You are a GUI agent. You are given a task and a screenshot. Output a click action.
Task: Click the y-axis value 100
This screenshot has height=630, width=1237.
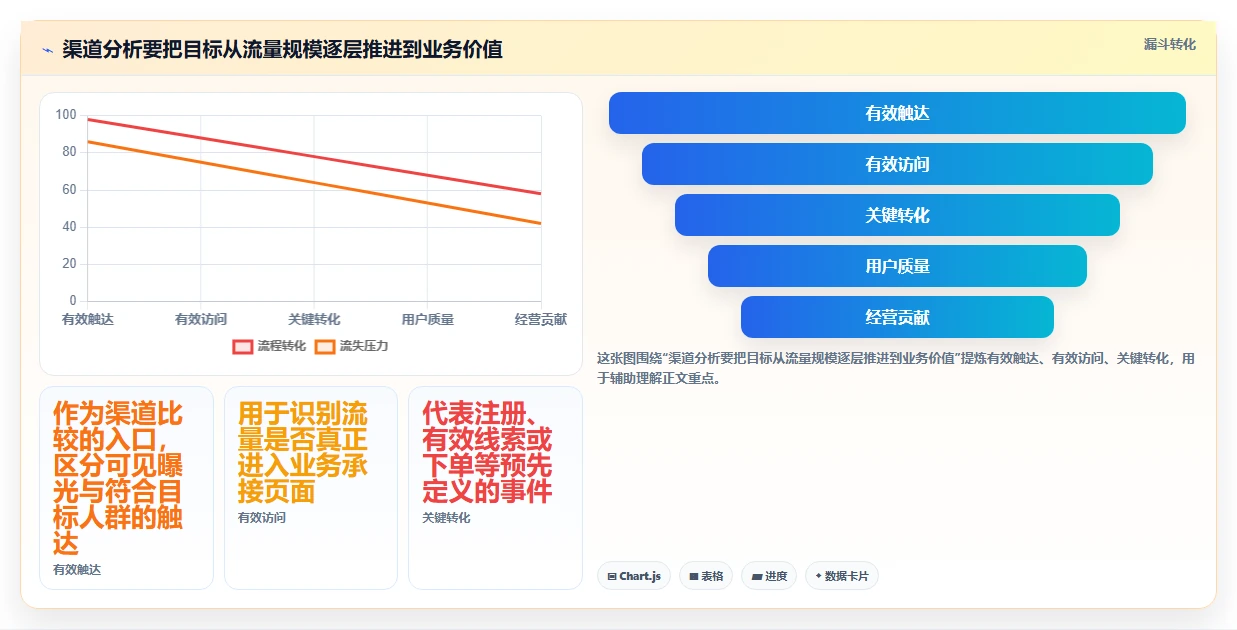click(66, 115)
